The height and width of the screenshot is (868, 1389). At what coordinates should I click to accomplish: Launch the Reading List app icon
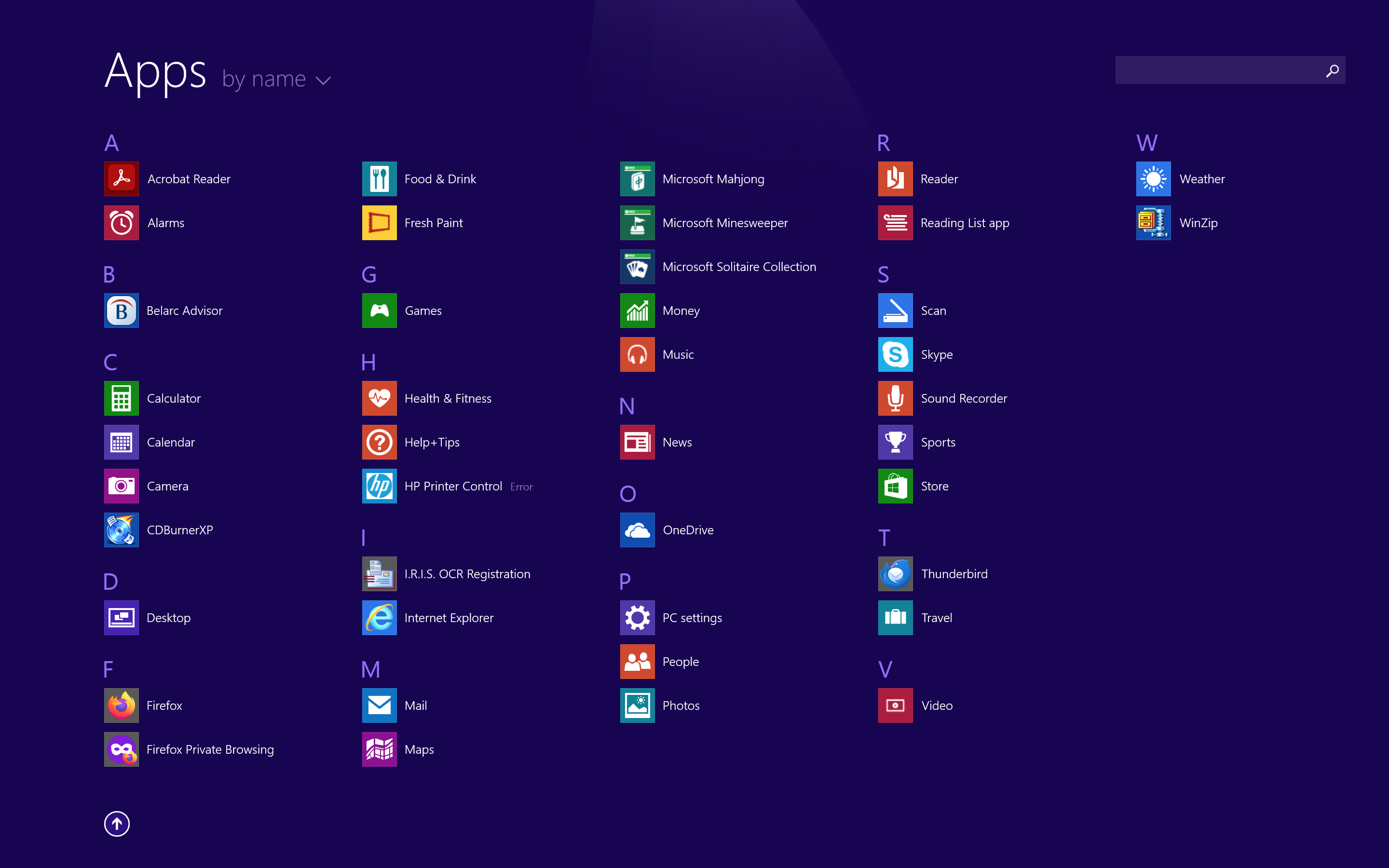pyautogui.click(x=896, y=223)
